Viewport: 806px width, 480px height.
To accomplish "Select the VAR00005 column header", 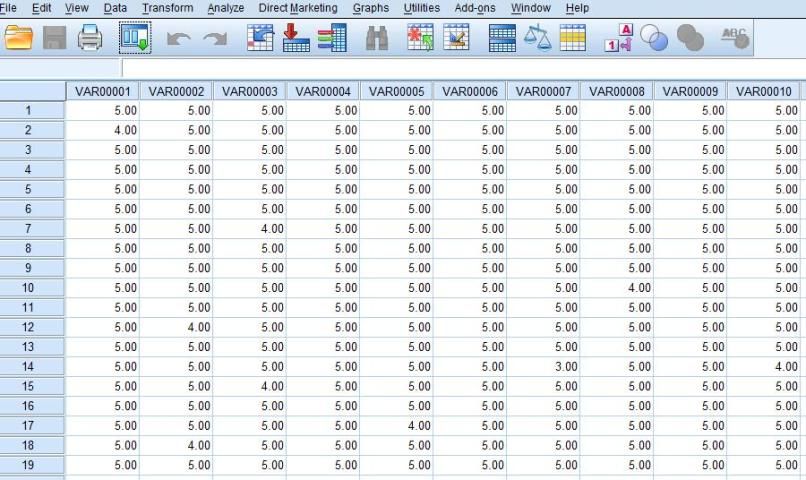I will [396, 92].
